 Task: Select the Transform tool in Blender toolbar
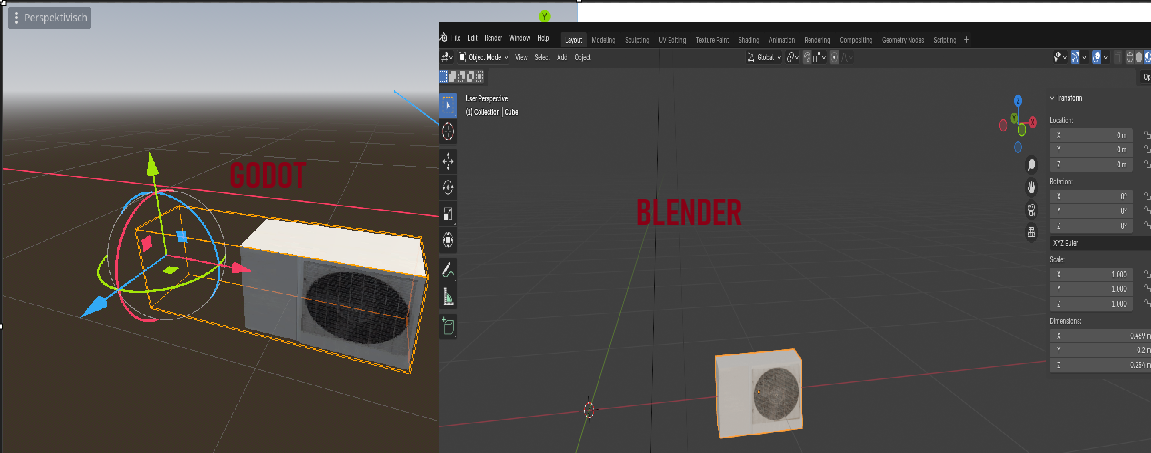click(448, 240)
